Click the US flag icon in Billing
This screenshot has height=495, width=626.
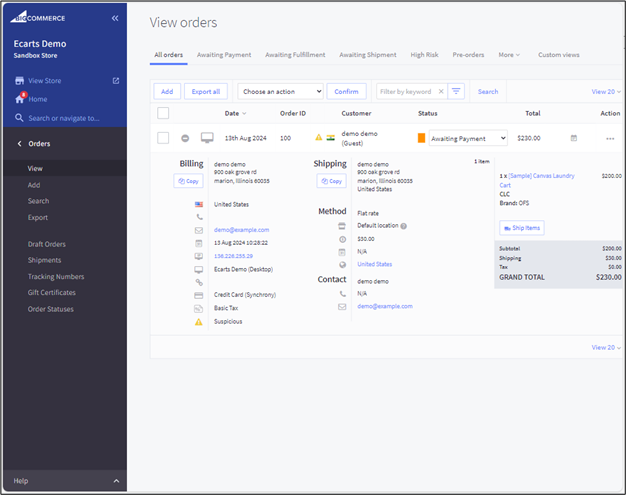(x=198, y=204)
